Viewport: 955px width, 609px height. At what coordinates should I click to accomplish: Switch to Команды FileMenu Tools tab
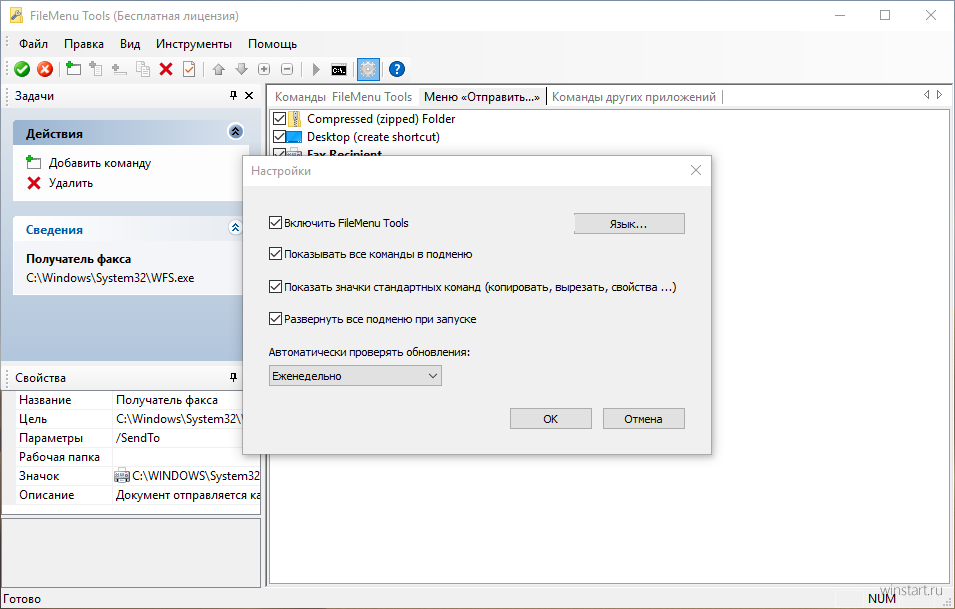pos(344,97)
